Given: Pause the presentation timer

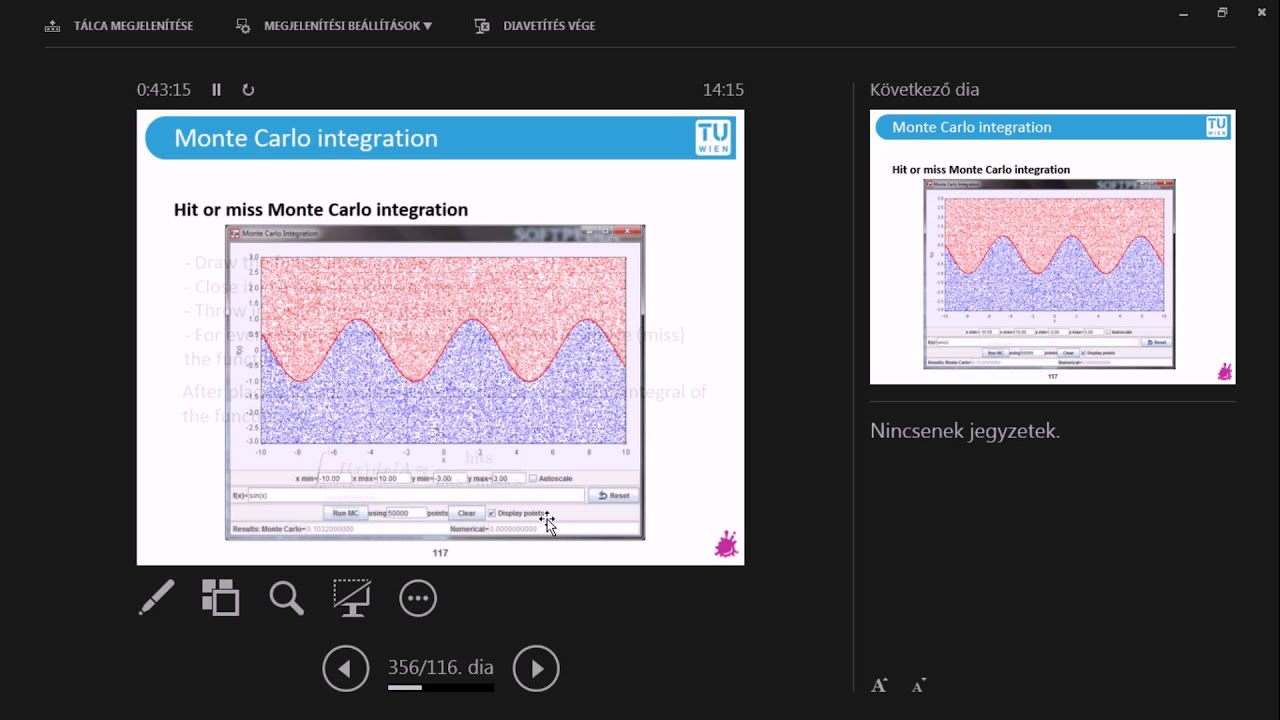Looking at the screenshot, I should 216,90.
